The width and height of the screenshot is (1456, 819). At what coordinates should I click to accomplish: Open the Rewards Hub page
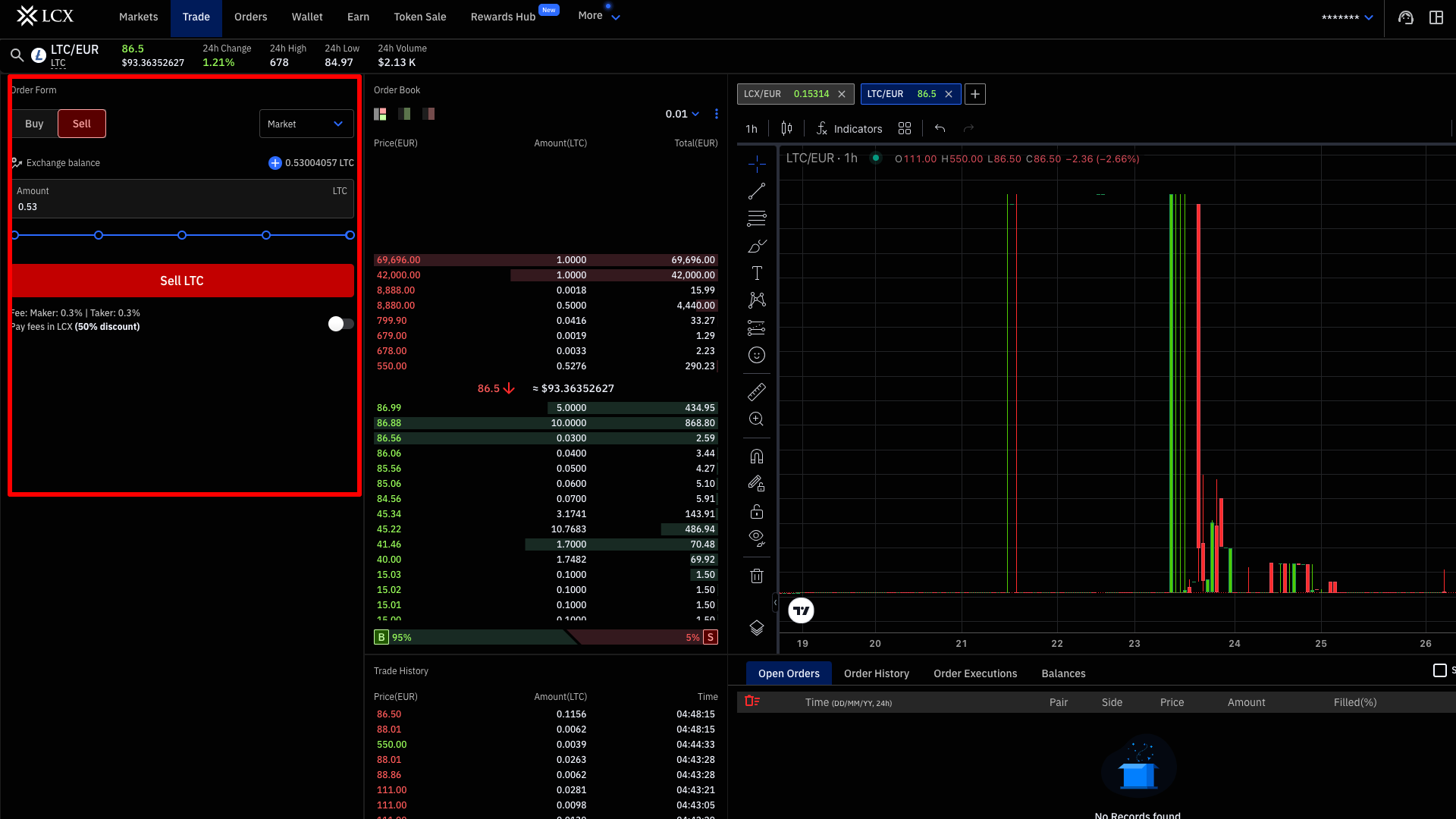(504, 17)
